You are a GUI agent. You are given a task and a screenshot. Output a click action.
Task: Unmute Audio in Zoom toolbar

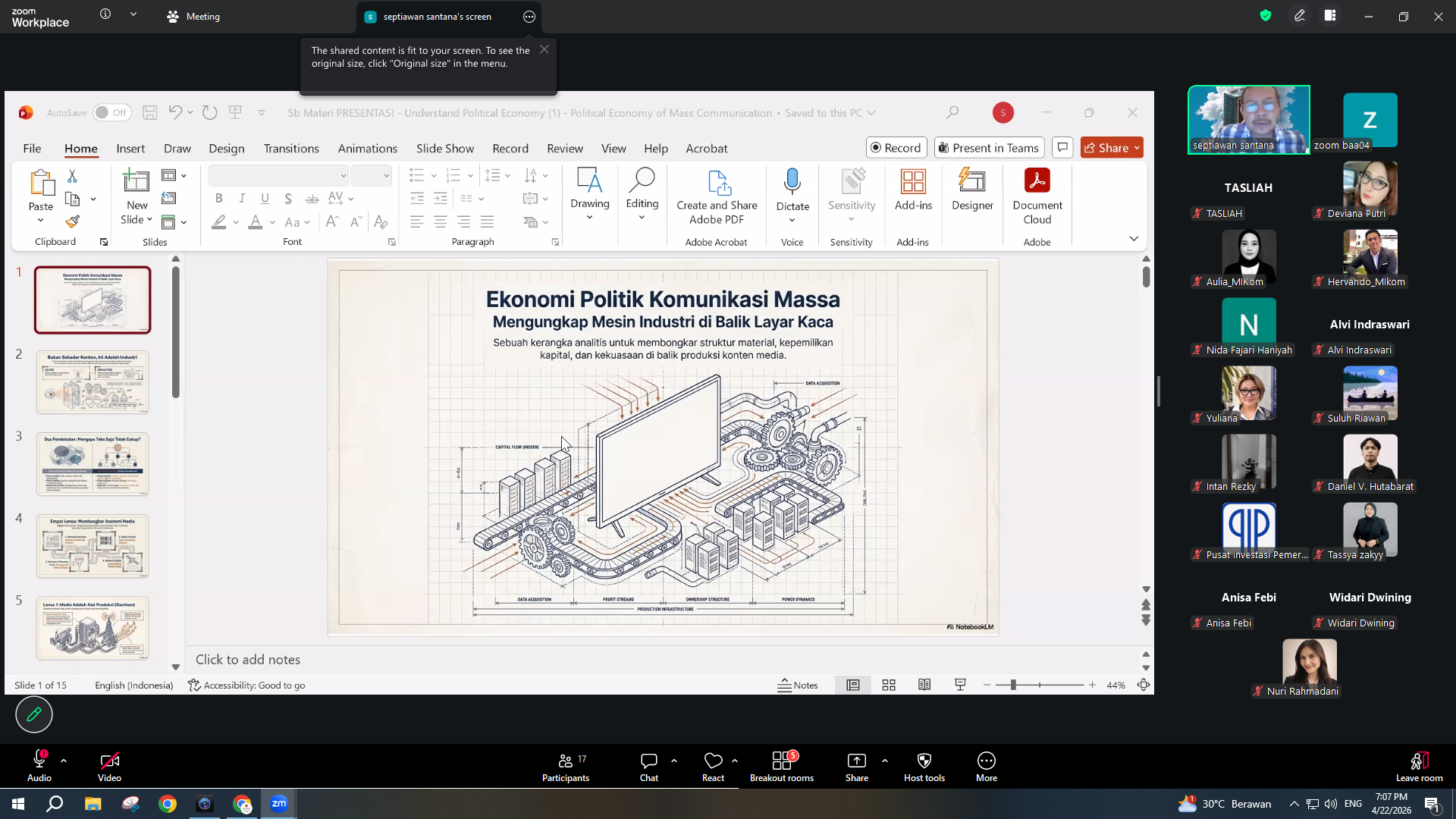pos(39,766)
